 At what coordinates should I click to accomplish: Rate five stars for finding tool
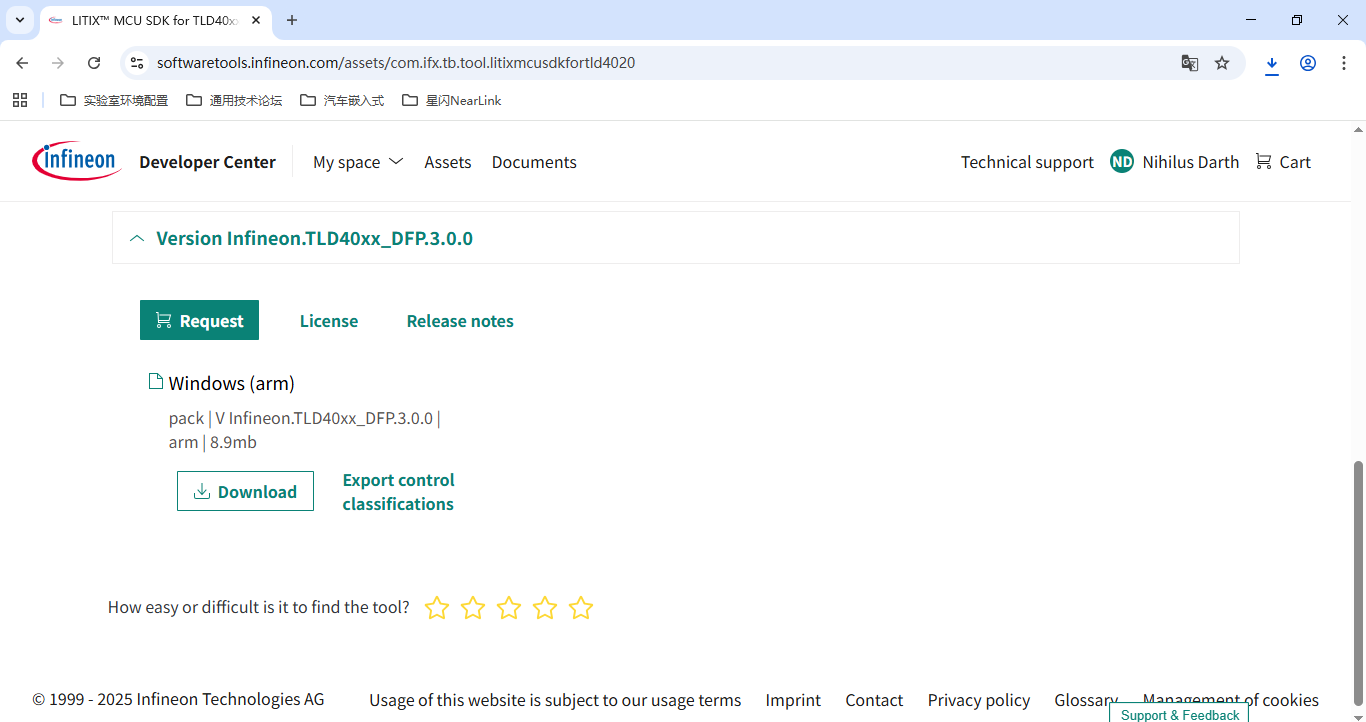581,607
